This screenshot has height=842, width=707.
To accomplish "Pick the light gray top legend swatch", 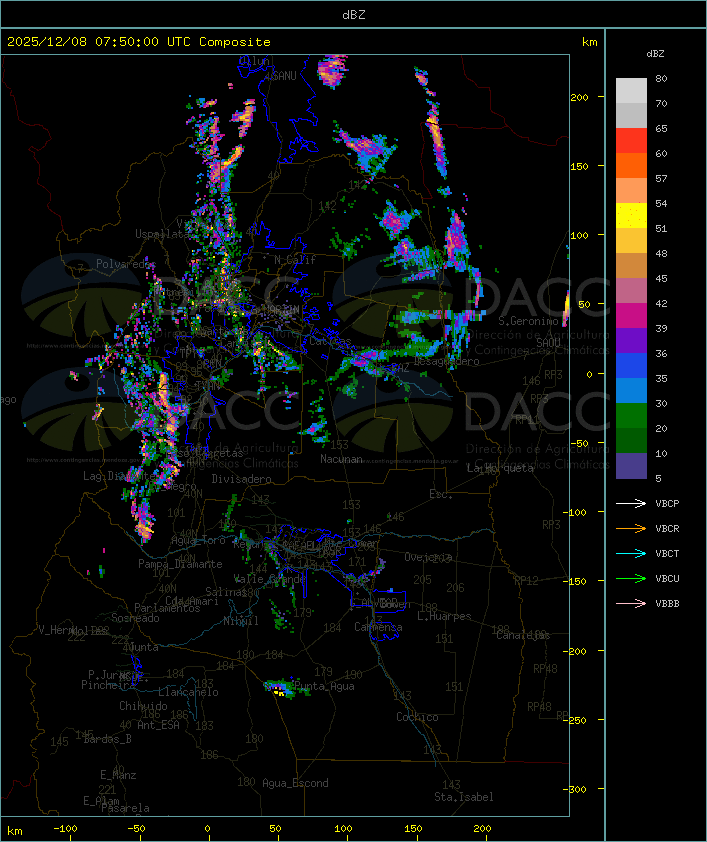I will click(x=631, y=90).
